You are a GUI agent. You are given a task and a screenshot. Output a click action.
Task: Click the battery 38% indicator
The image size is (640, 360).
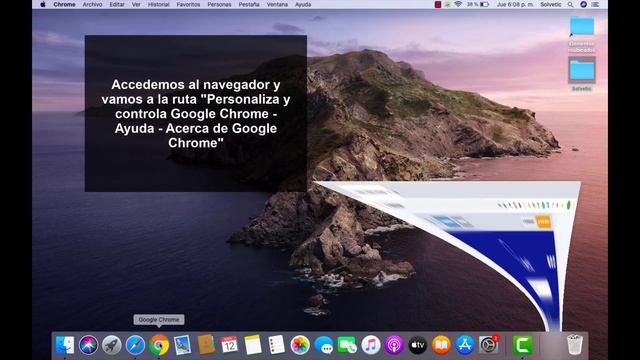478,4
